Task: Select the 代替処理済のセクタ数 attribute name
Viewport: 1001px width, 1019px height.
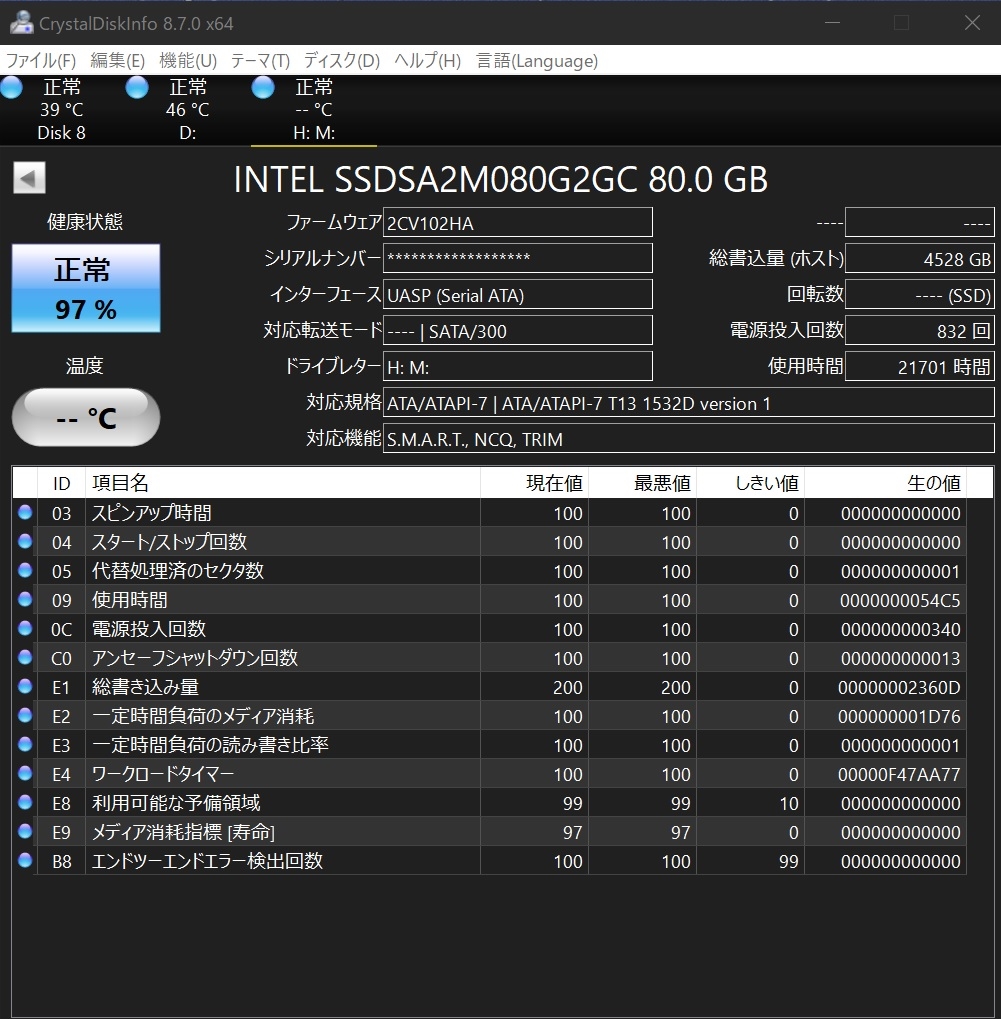Action: [x=177, y=571]
